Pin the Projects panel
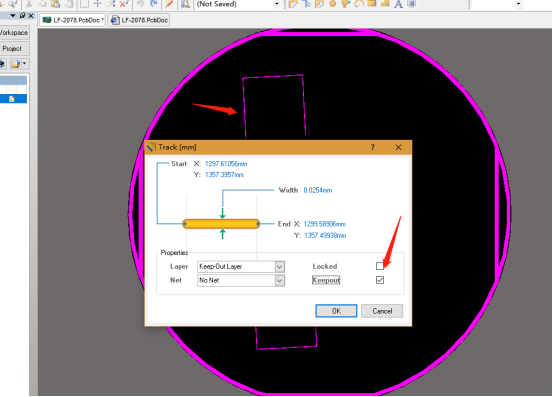553x397 pixels. pos(22,16)
